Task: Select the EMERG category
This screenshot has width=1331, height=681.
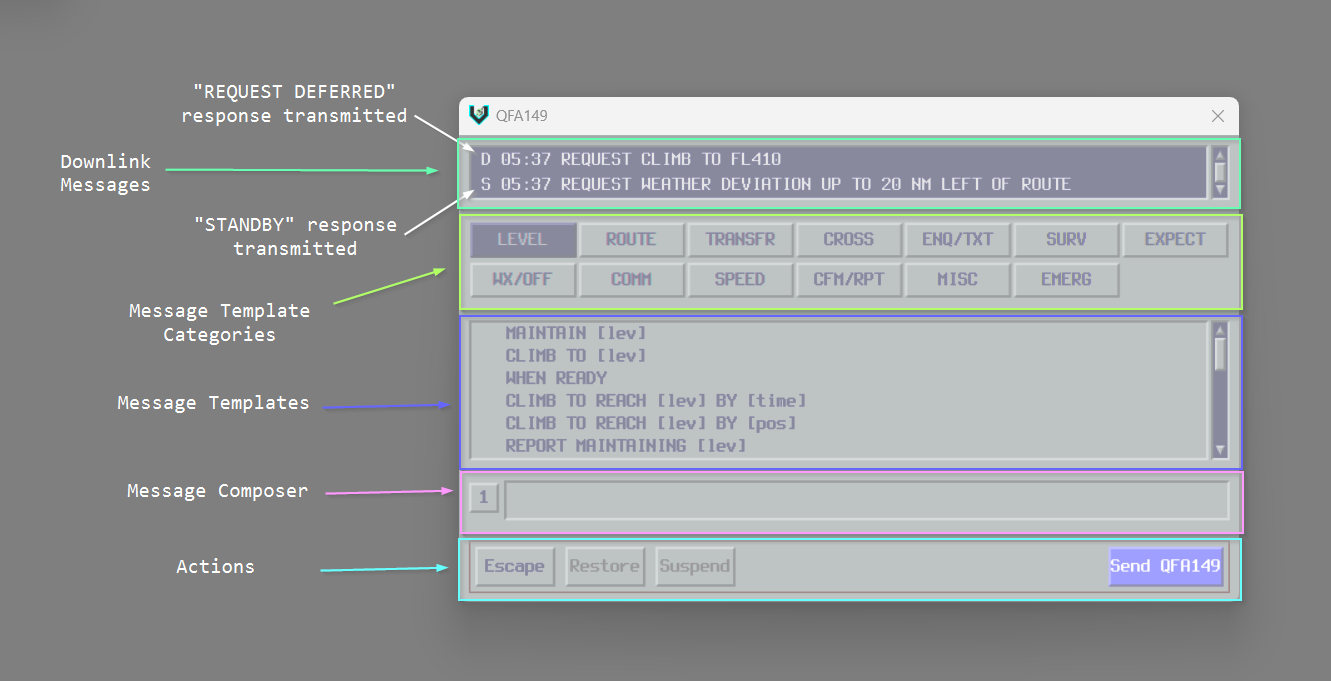Action: click(x=1066, y=279)
